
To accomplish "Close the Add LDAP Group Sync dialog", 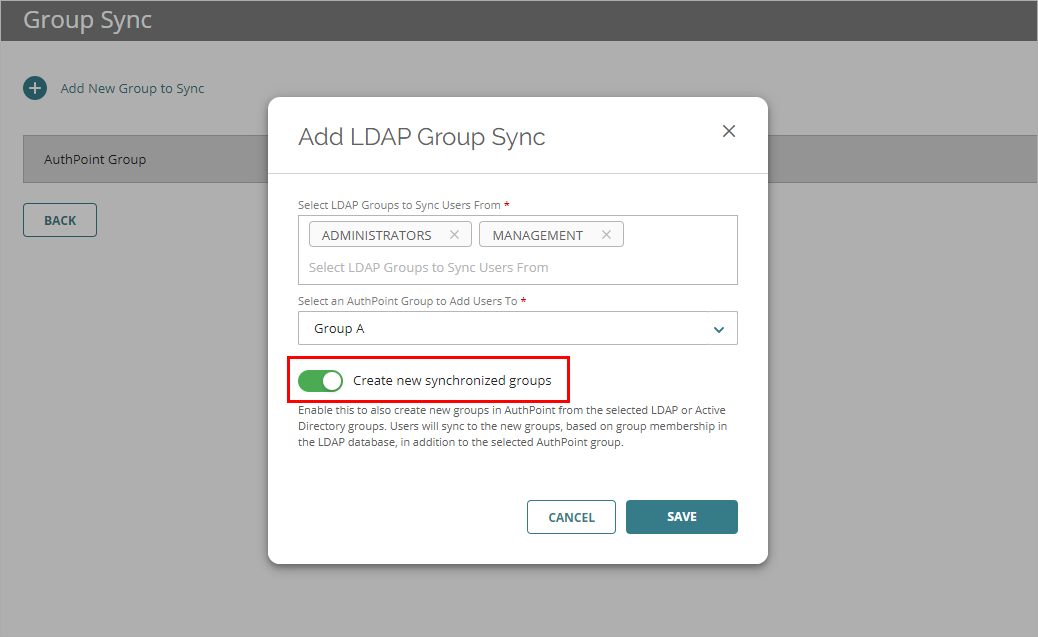I will [x=729, y=131].
